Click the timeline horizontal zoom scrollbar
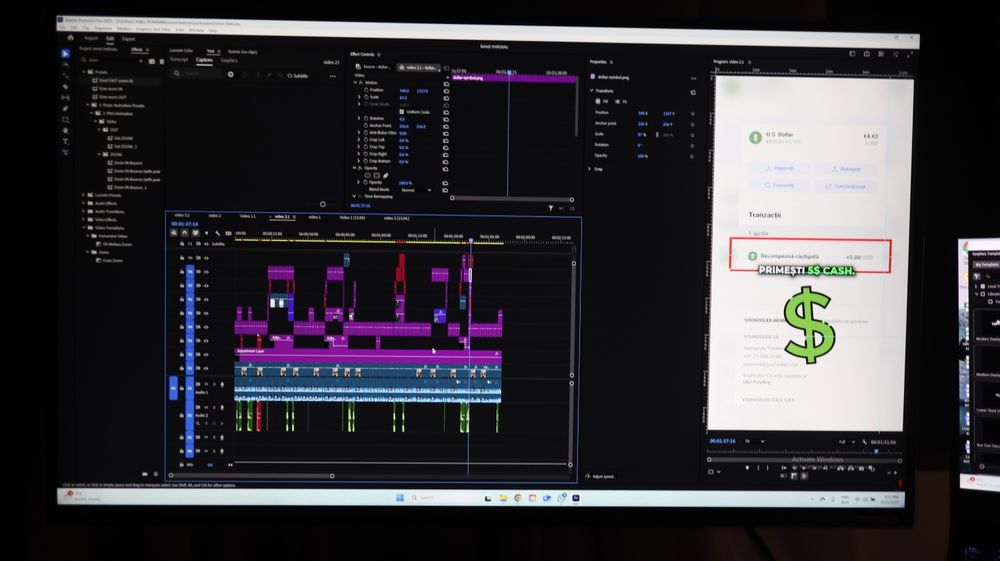1000x561 pixels. tap(251, 476)
